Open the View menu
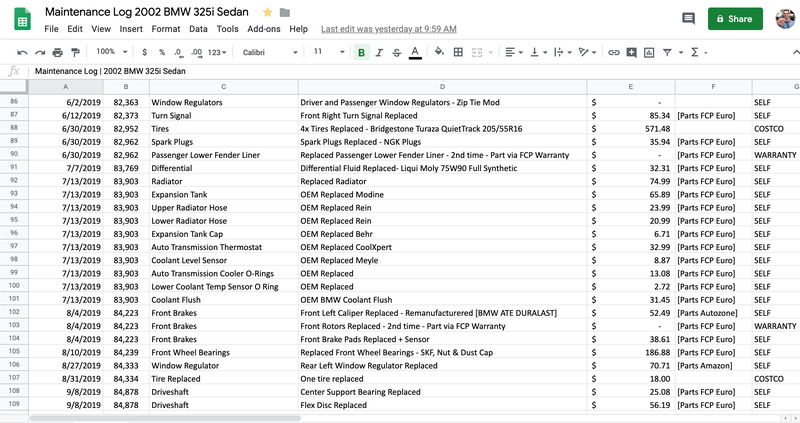 (101, 29)
